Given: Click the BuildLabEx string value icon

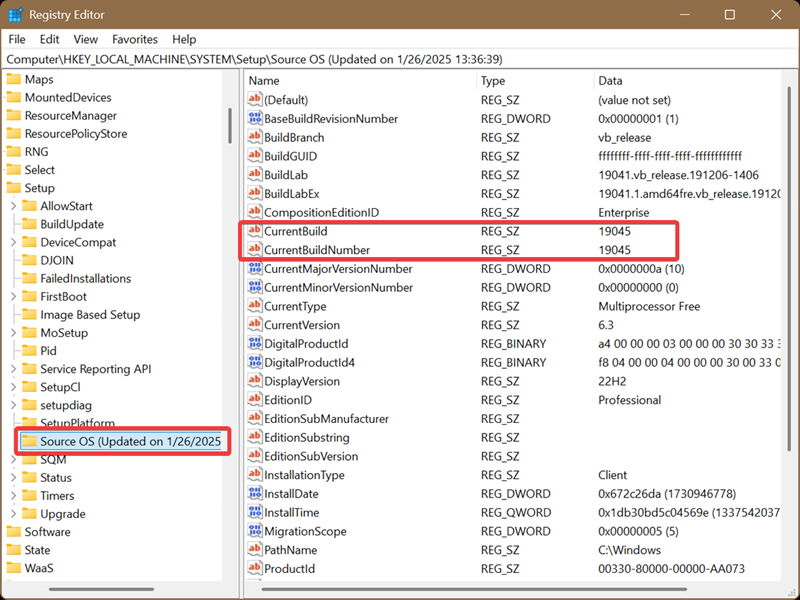Looking at the screenshot, I should 255,193.
